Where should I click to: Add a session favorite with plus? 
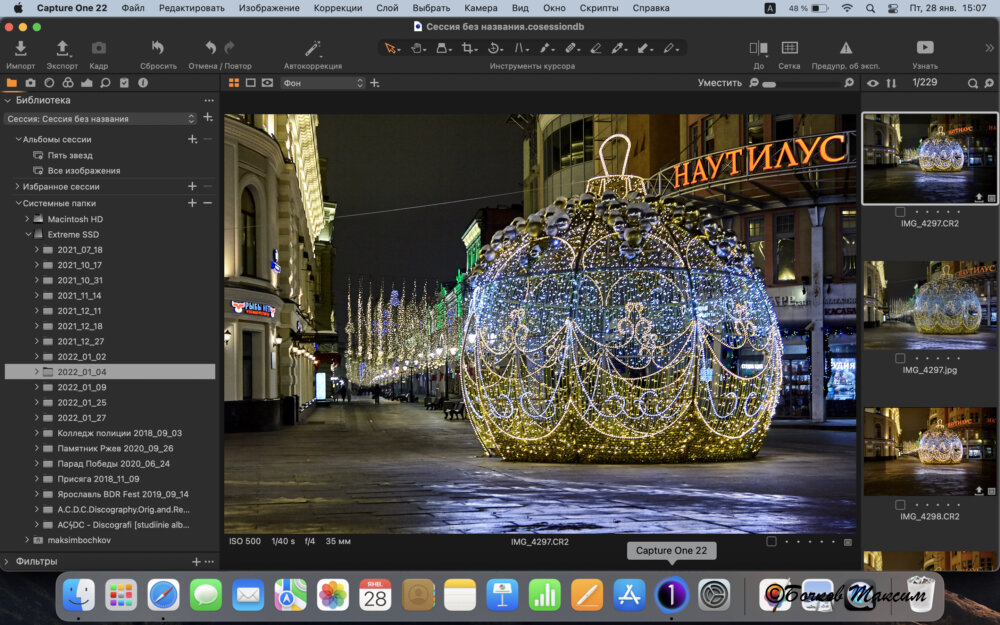click(x=192, y=186)
